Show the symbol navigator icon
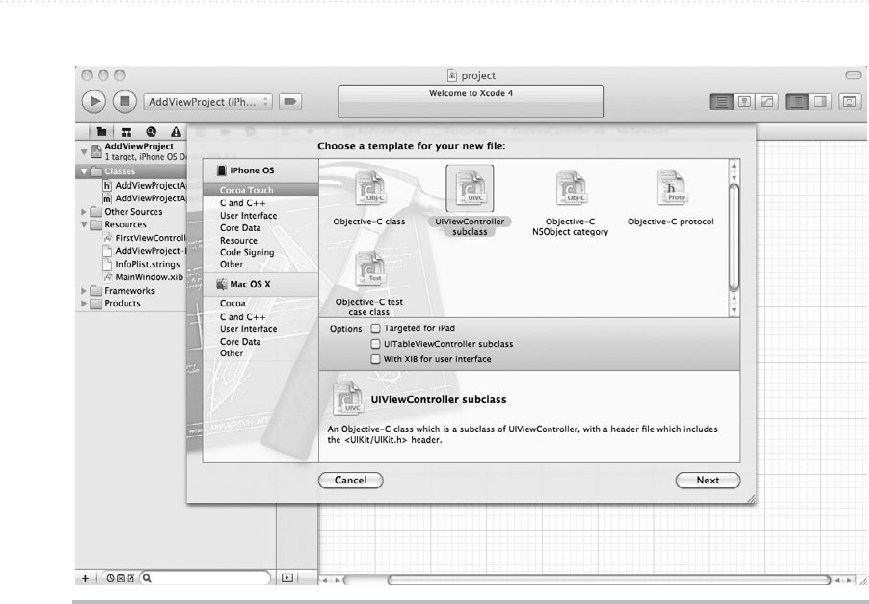 click(126, 131)
